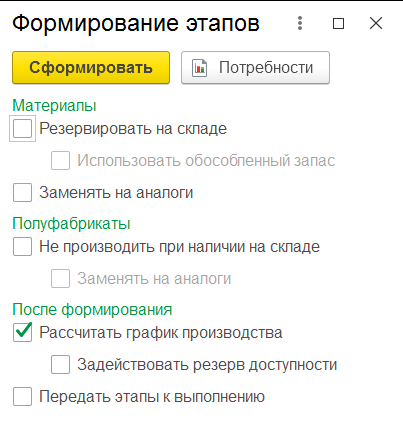The width and height of the screenshot is (403, 421).
Task: Click the Рассчитать график производства label text
Action: point(161,333)
